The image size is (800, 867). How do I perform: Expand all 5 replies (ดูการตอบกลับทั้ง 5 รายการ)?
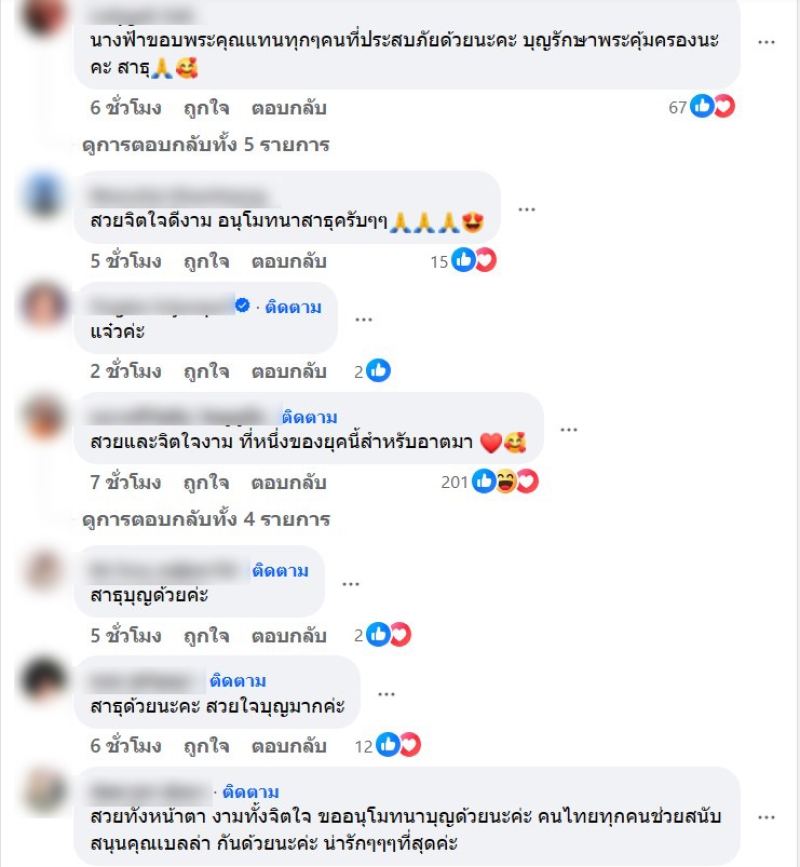(206, 145)
